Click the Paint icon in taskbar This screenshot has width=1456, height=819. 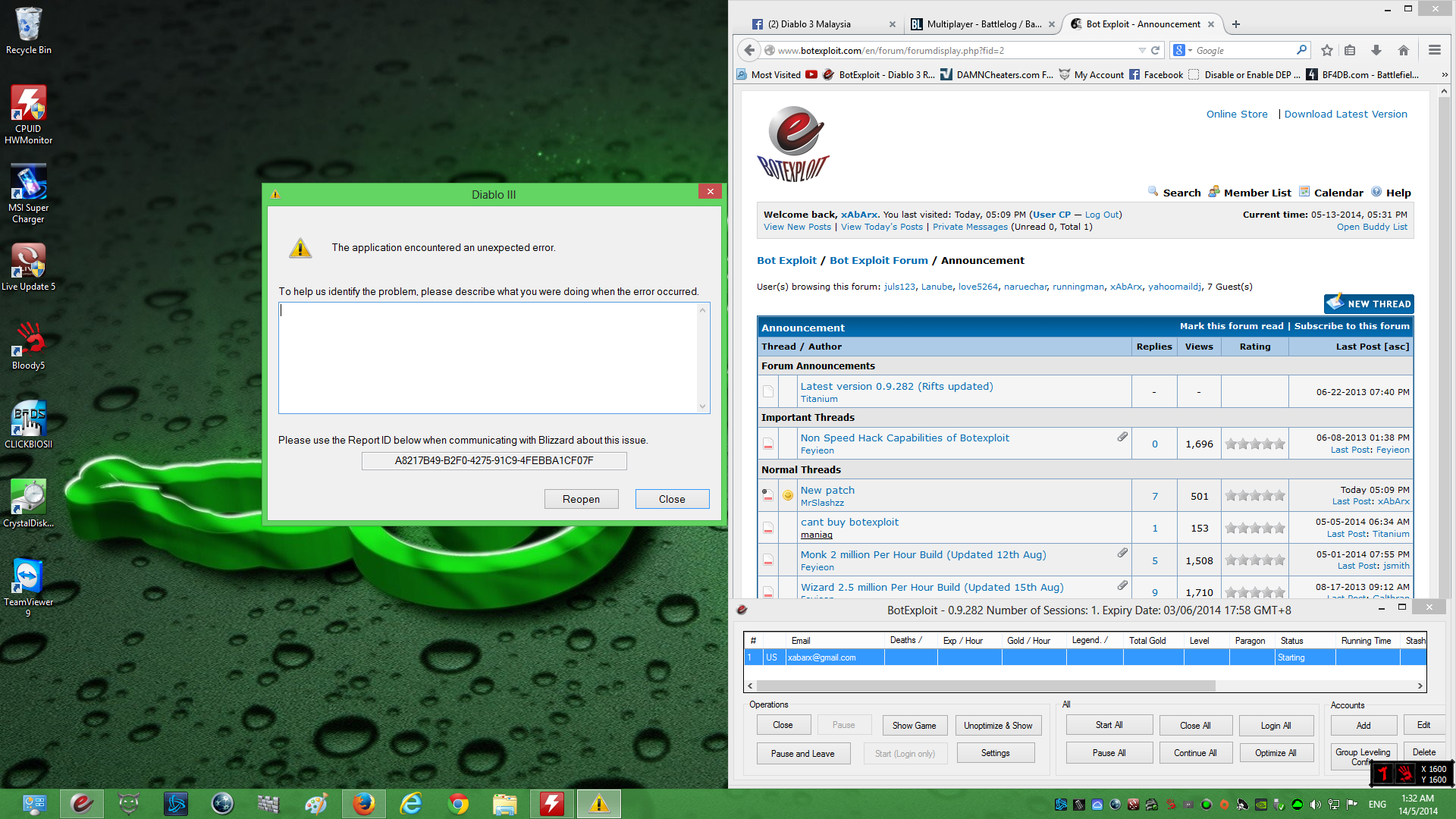pyautogui.click(x=315, y=804)
